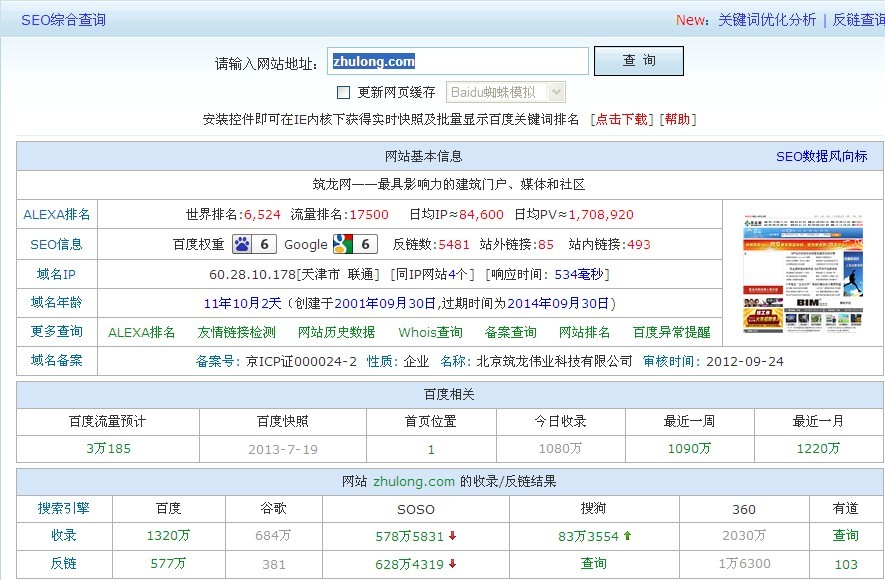Click the ALEXA排名 row label

pos(56,214)
